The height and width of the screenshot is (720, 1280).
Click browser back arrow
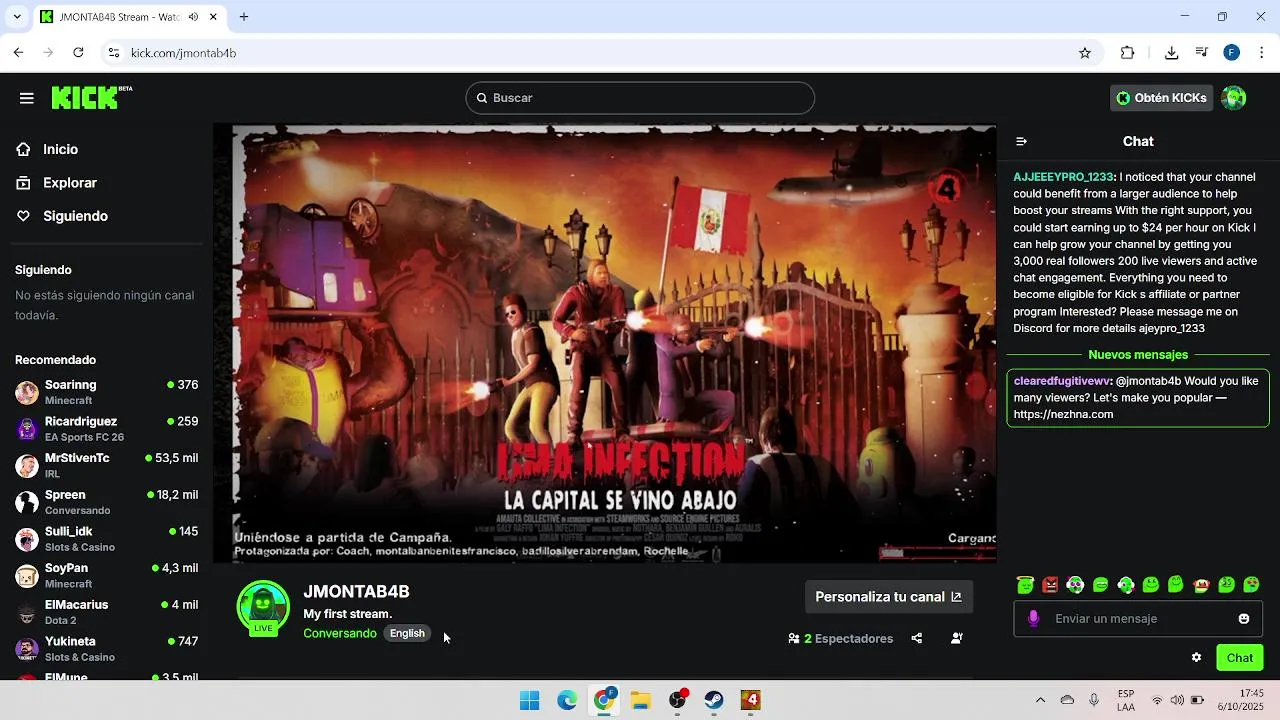pyautogui.click(x=18, y=53)
